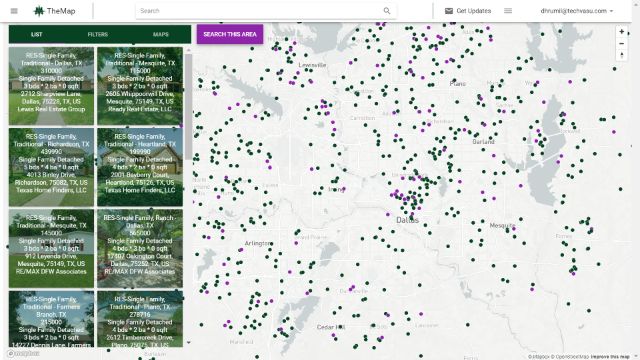Click the Plano label on map
Image resolution: width=640 pixels, height=360 pixels.
(458, 84)
